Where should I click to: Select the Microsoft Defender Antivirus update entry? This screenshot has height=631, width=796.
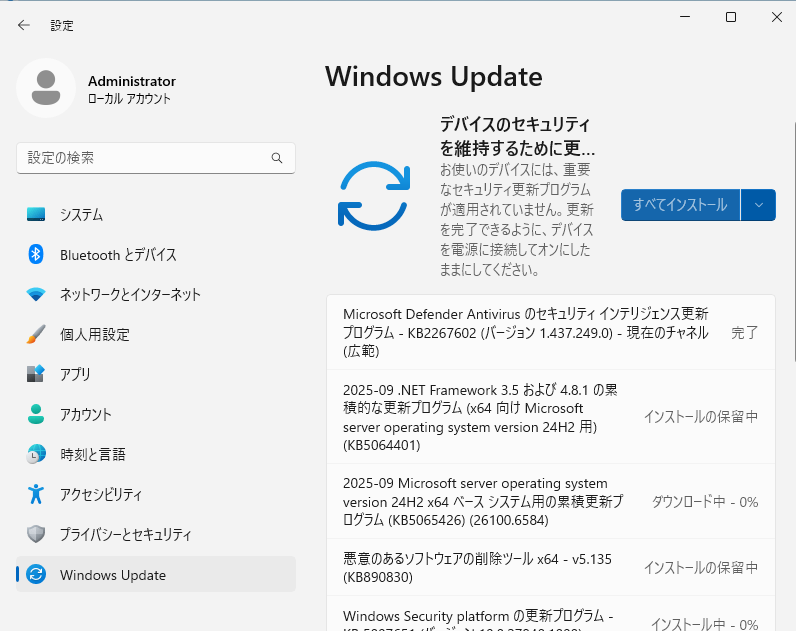pyautogui.click(x=525, y=332)
